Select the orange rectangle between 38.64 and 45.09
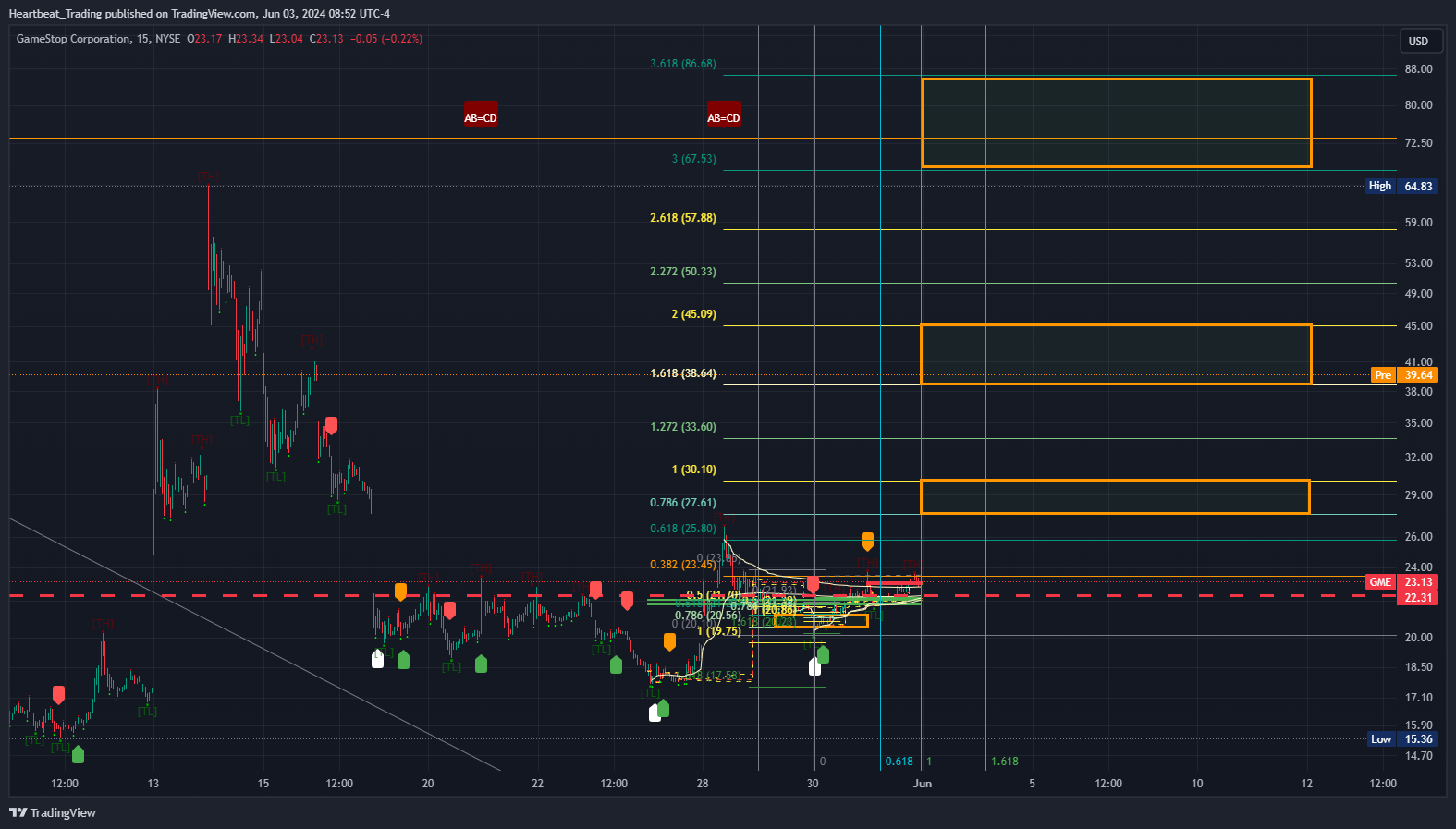 click(x=1116, y=354)
